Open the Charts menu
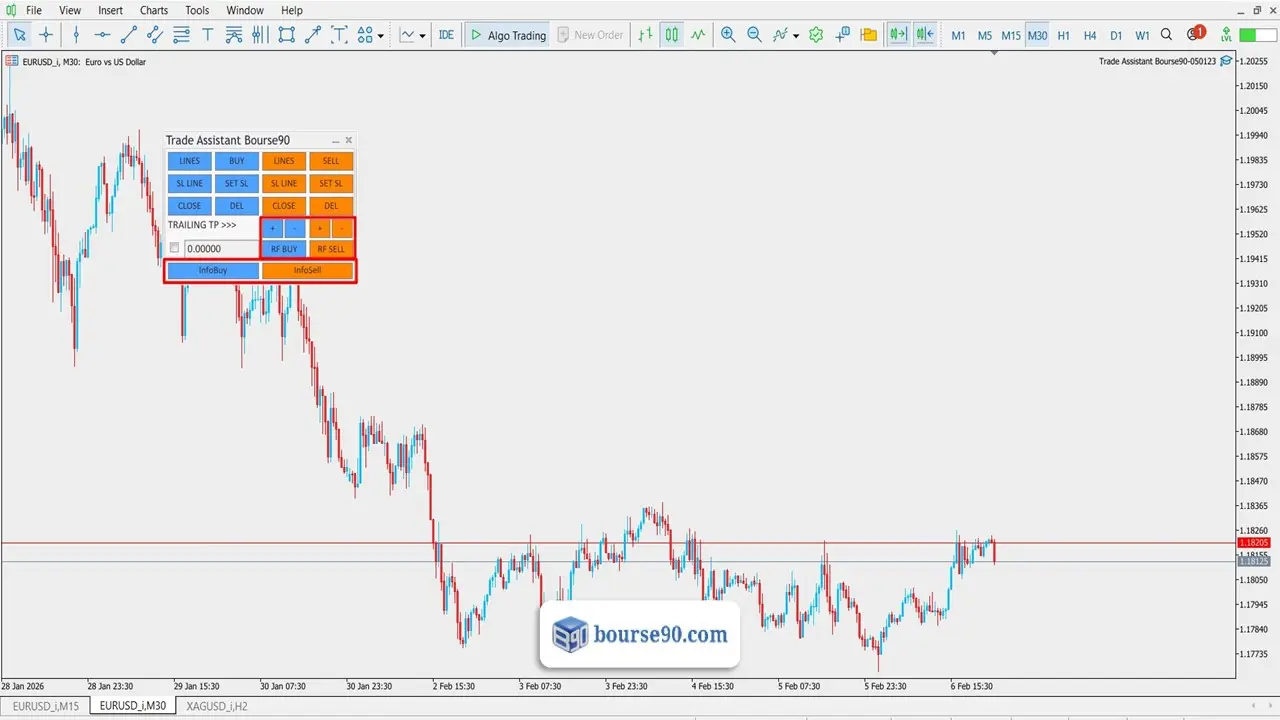Screen dimensions: 1280x720 coord(154,10)
